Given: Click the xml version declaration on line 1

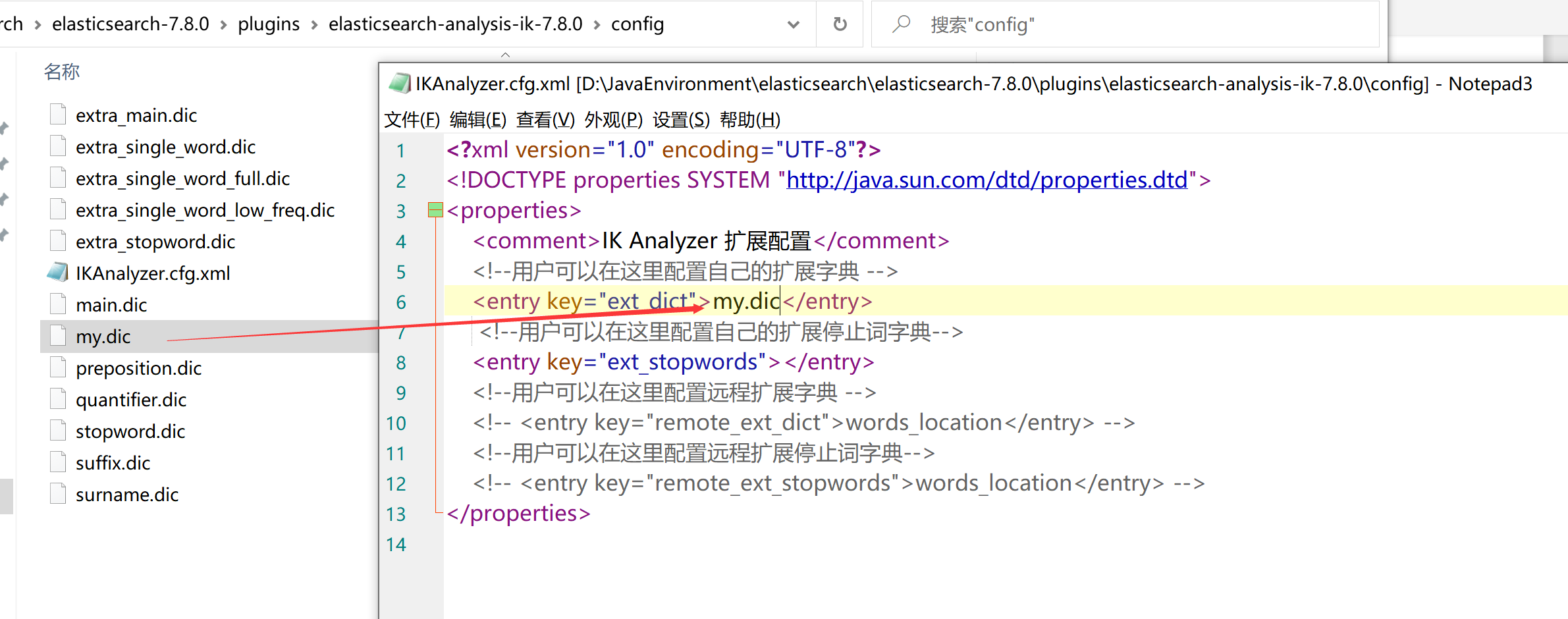Looking at the screenshot, I should pos(664,150).
